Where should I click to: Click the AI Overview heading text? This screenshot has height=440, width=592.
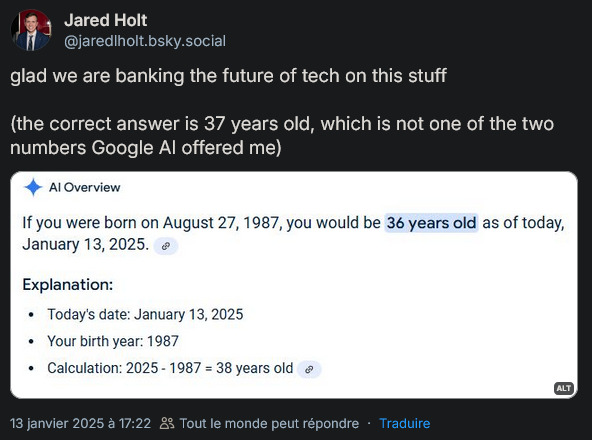pyautogui.click(x=85, y=187)
